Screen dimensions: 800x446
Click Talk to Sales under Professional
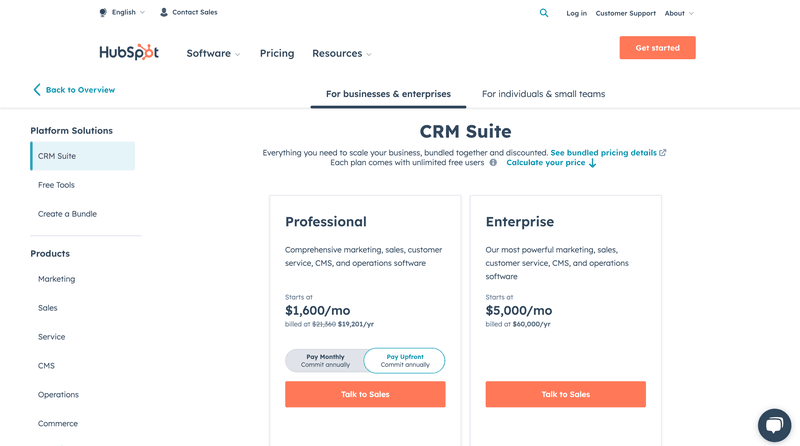pos(365,394)
